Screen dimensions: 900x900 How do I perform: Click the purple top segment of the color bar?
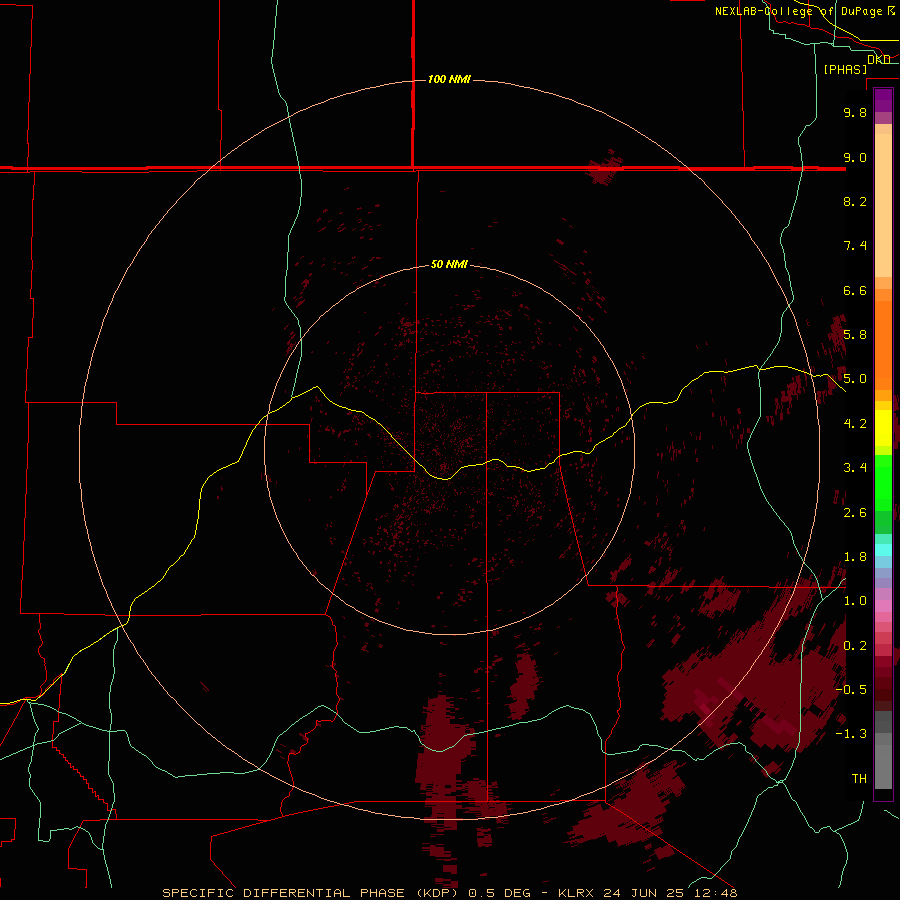tap(883, 100)
